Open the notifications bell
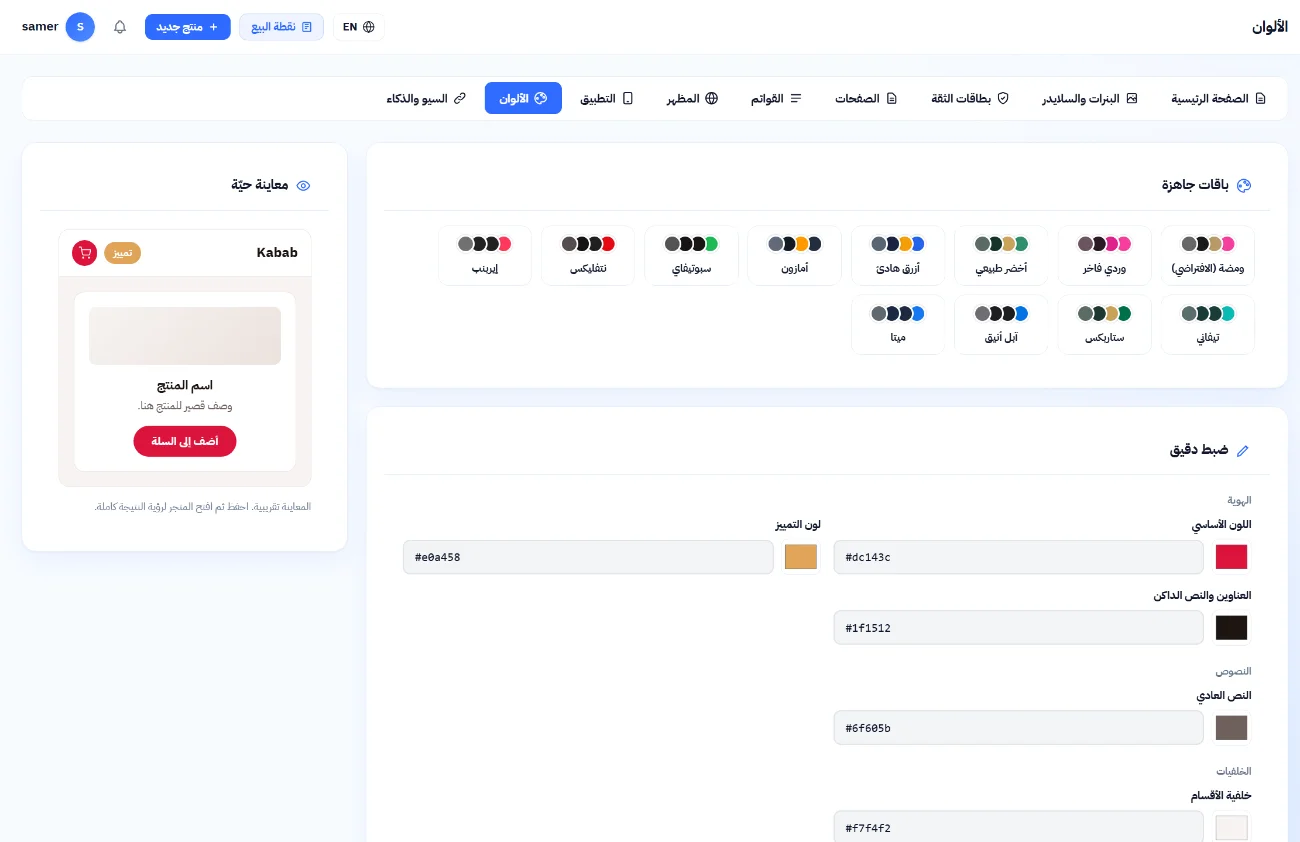 tap(120, 27)
